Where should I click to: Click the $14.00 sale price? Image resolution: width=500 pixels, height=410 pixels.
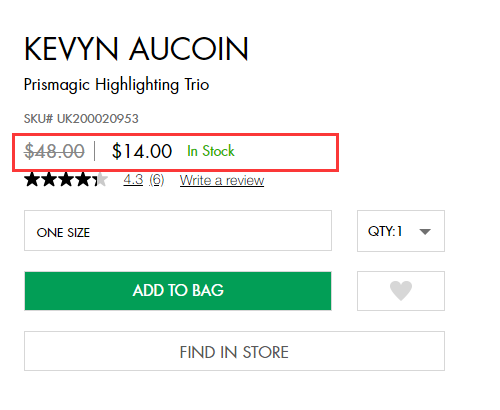coord(142,151)
